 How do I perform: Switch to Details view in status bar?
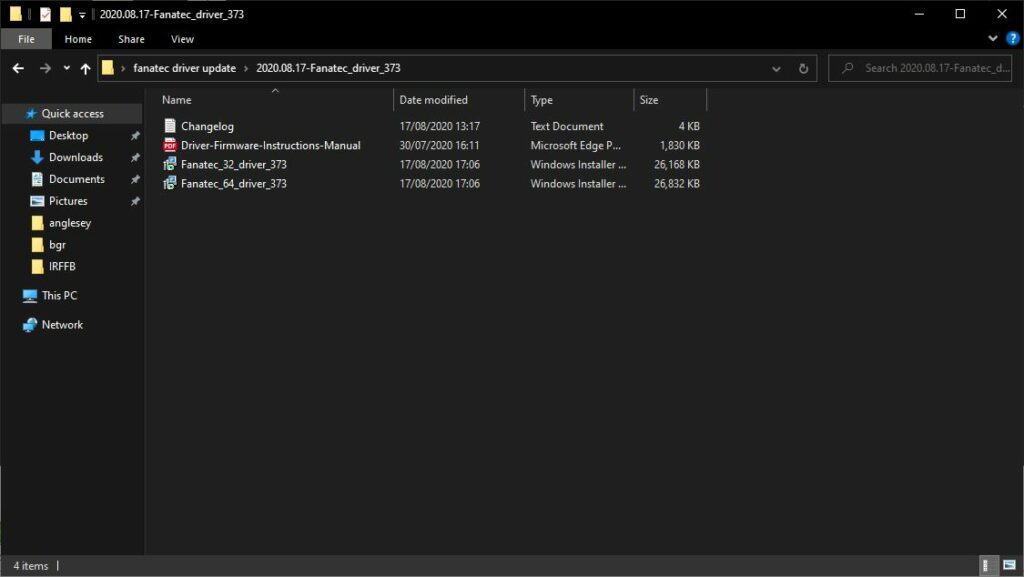pos(989,565)
